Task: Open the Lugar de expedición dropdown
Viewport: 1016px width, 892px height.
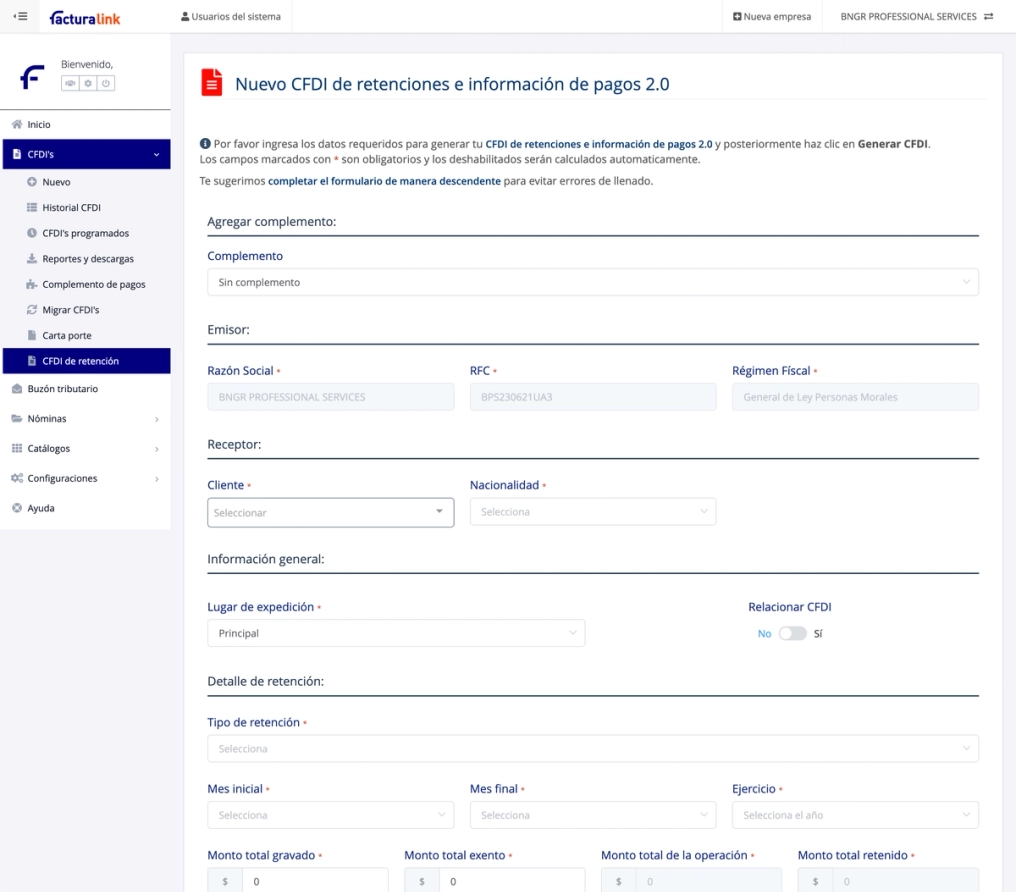Action: [396, 633]
